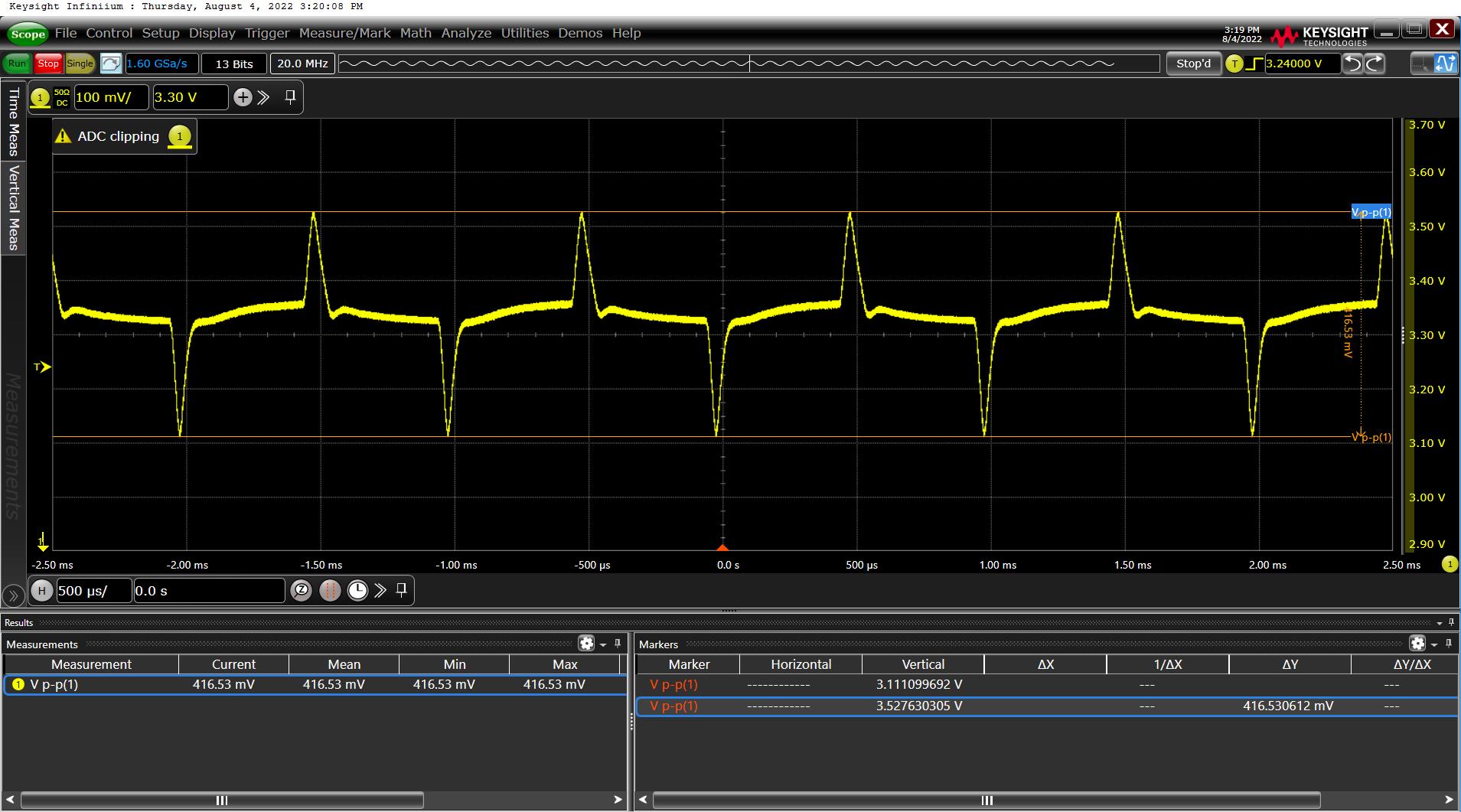
Task: Select the V p-p(1) measurement row
Action: 315,684
